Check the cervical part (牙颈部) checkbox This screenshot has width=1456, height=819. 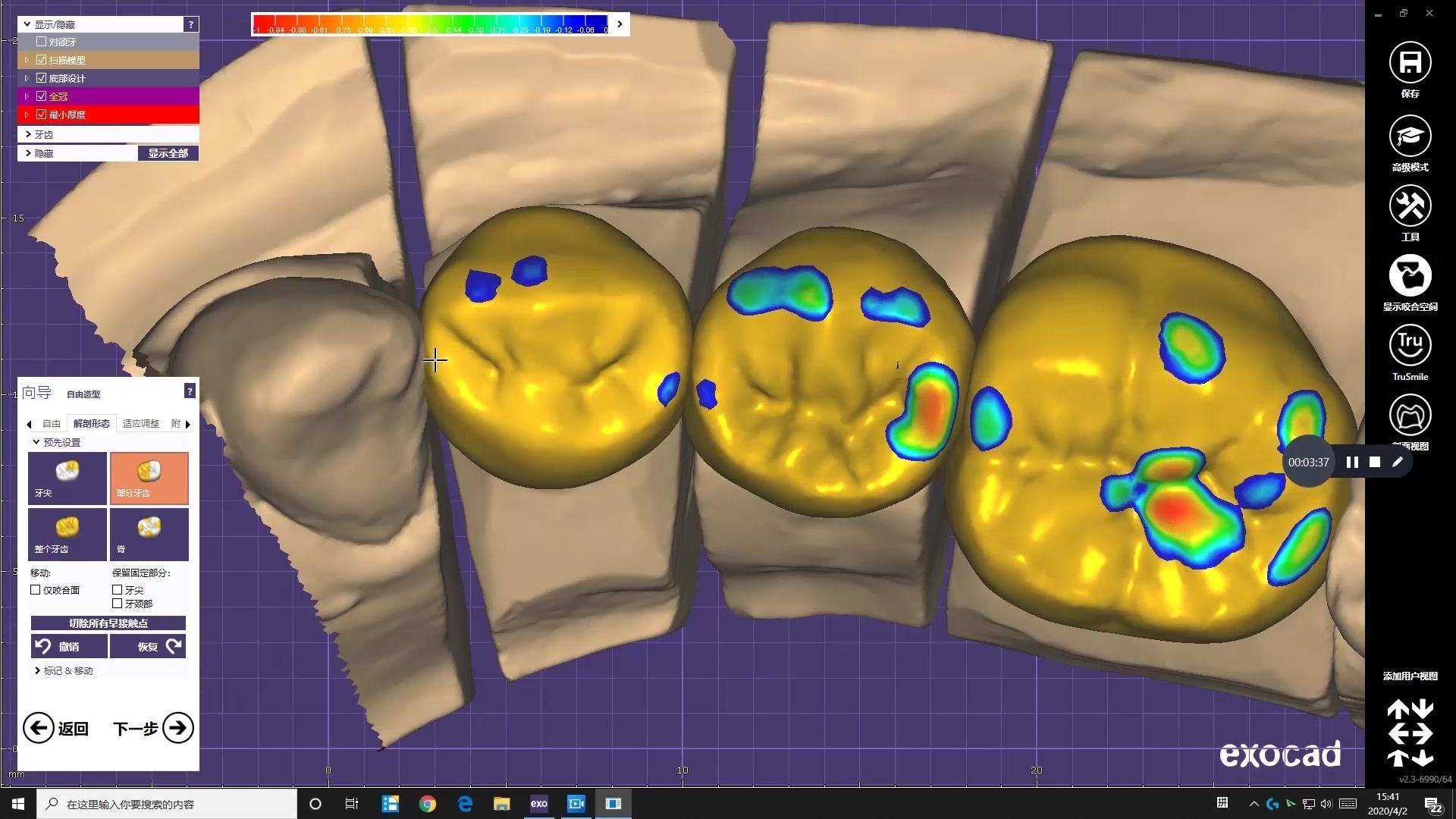click(118, 604)
